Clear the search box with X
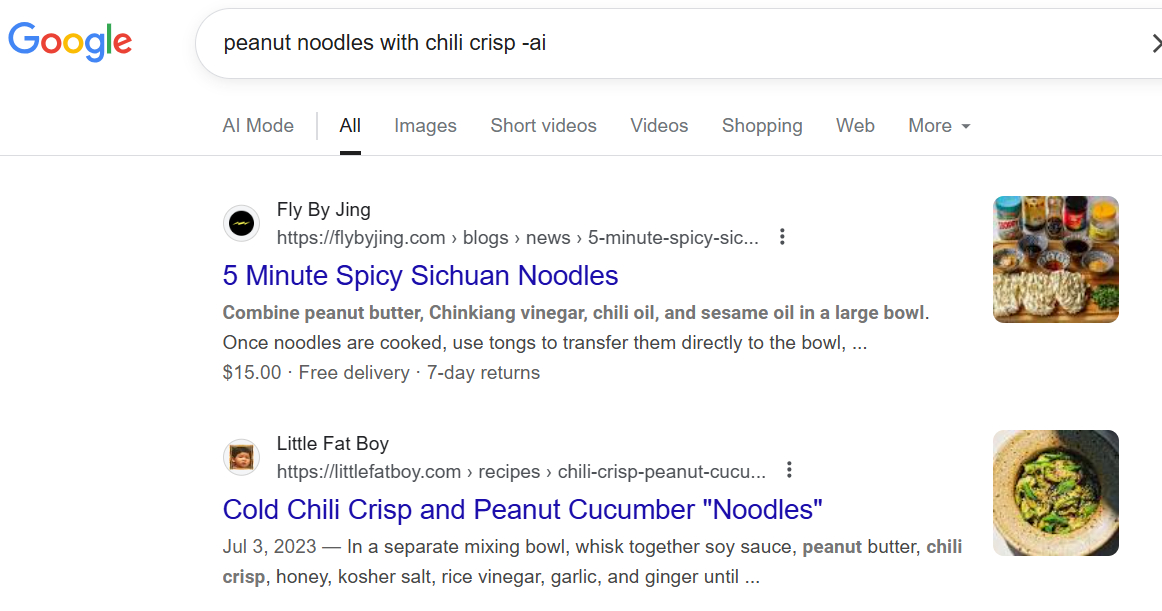The width and height of the screenshot is (1162, 611). (x=1155, y=43)
